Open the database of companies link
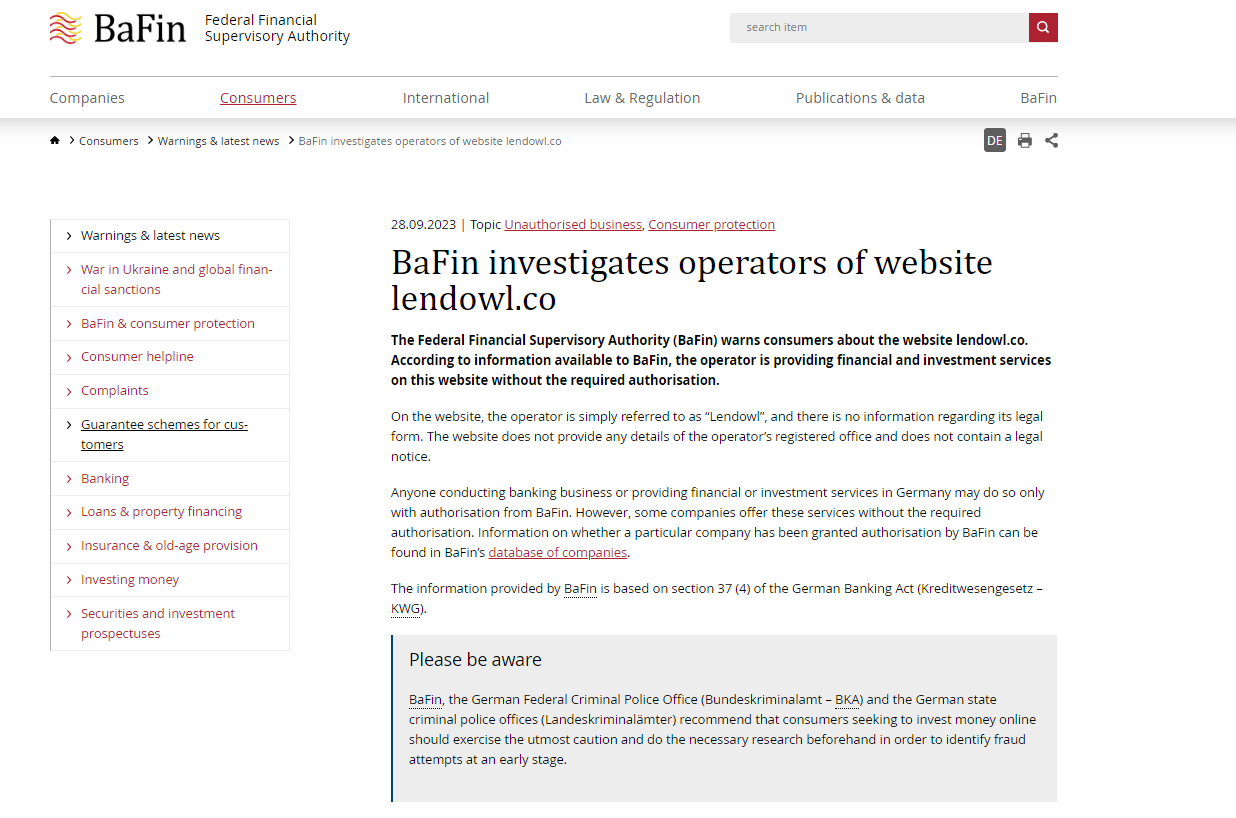 click(558, 552)
